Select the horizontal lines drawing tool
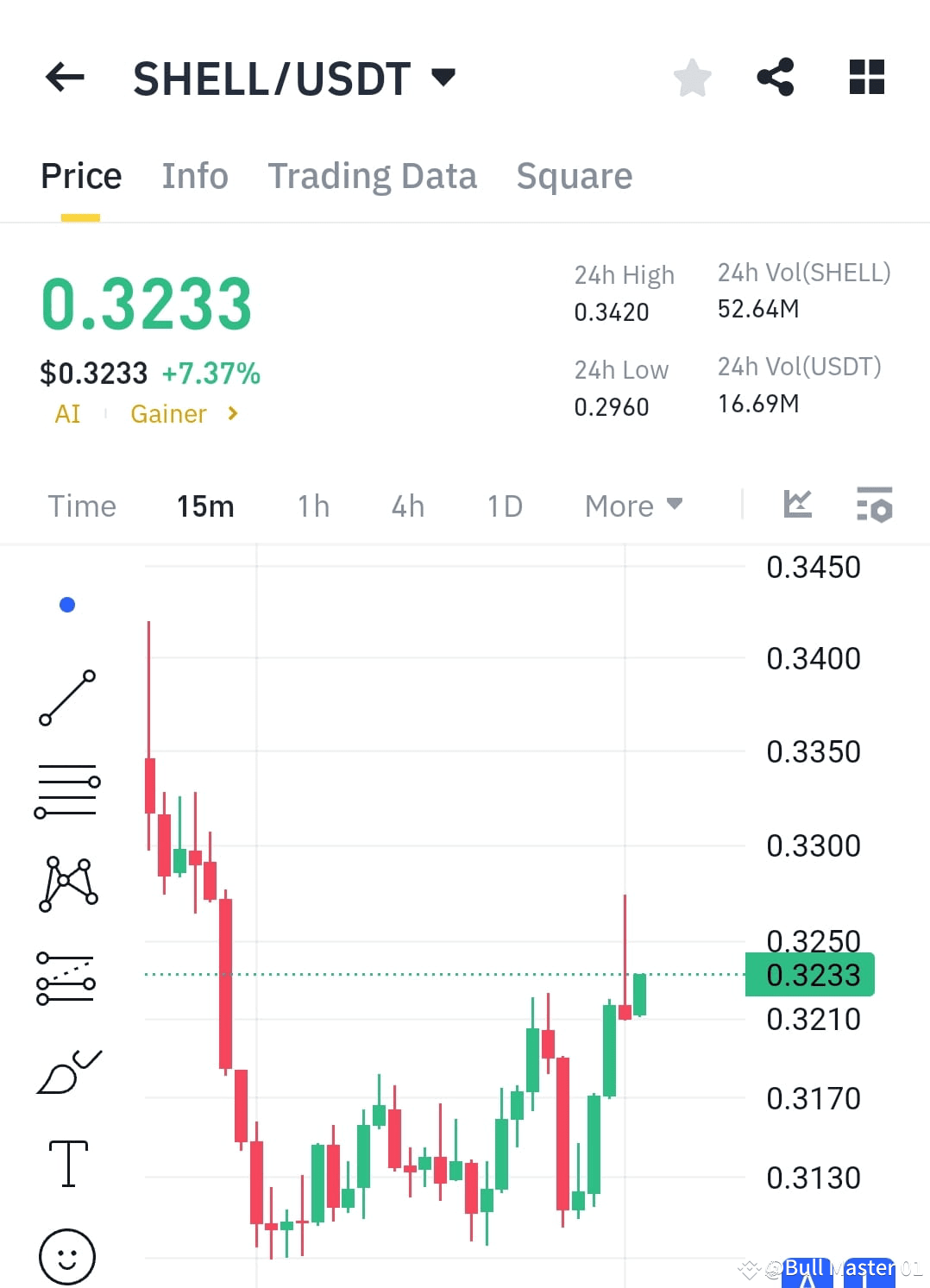930x1288 pixels. pyautogui.click(x=67, y=789)
